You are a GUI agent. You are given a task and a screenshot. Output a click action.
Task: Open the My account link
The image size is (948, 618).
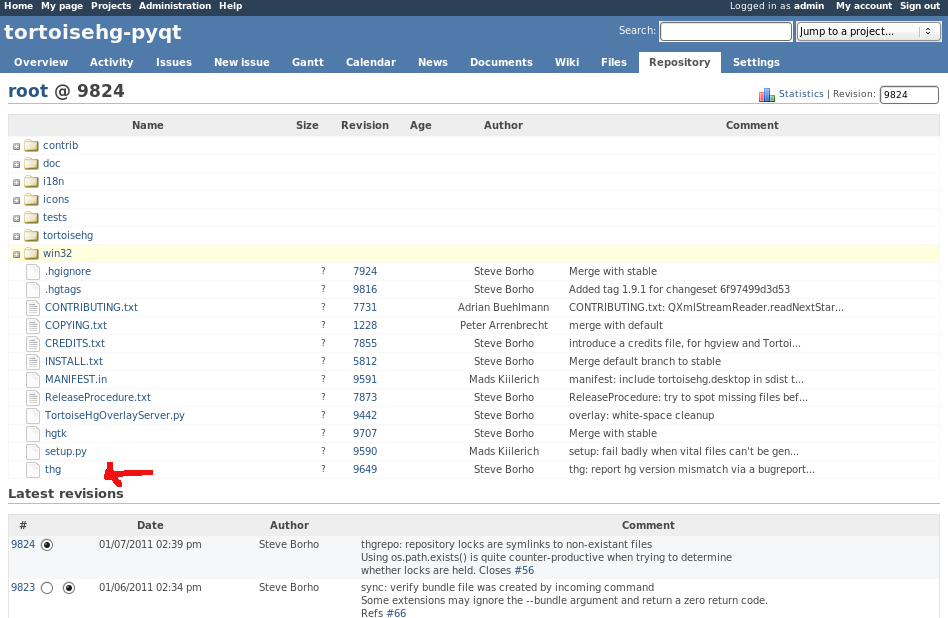pyautogui.click(x=864, y=6)
